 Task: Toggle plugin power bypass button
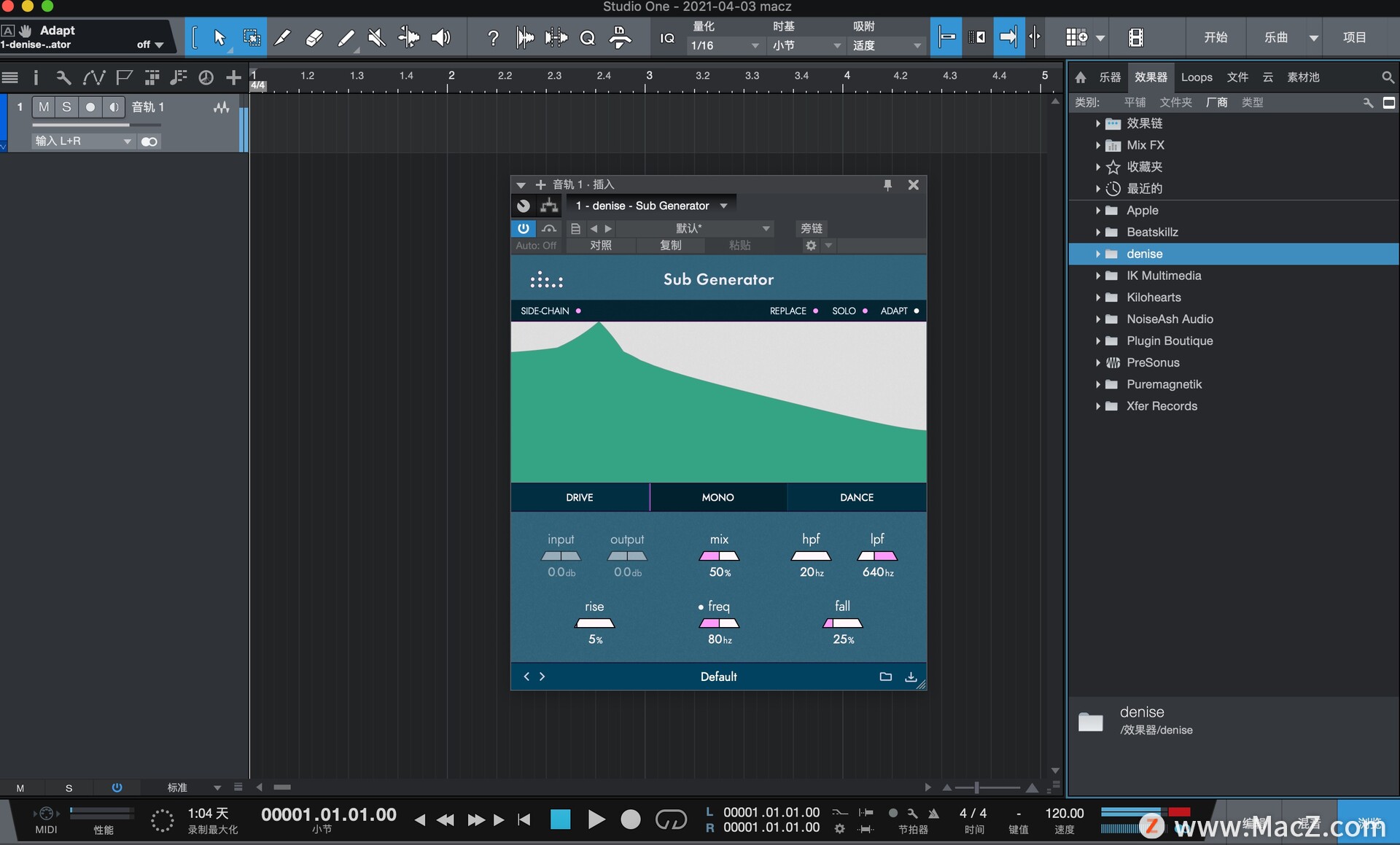(x=523, y=228)
